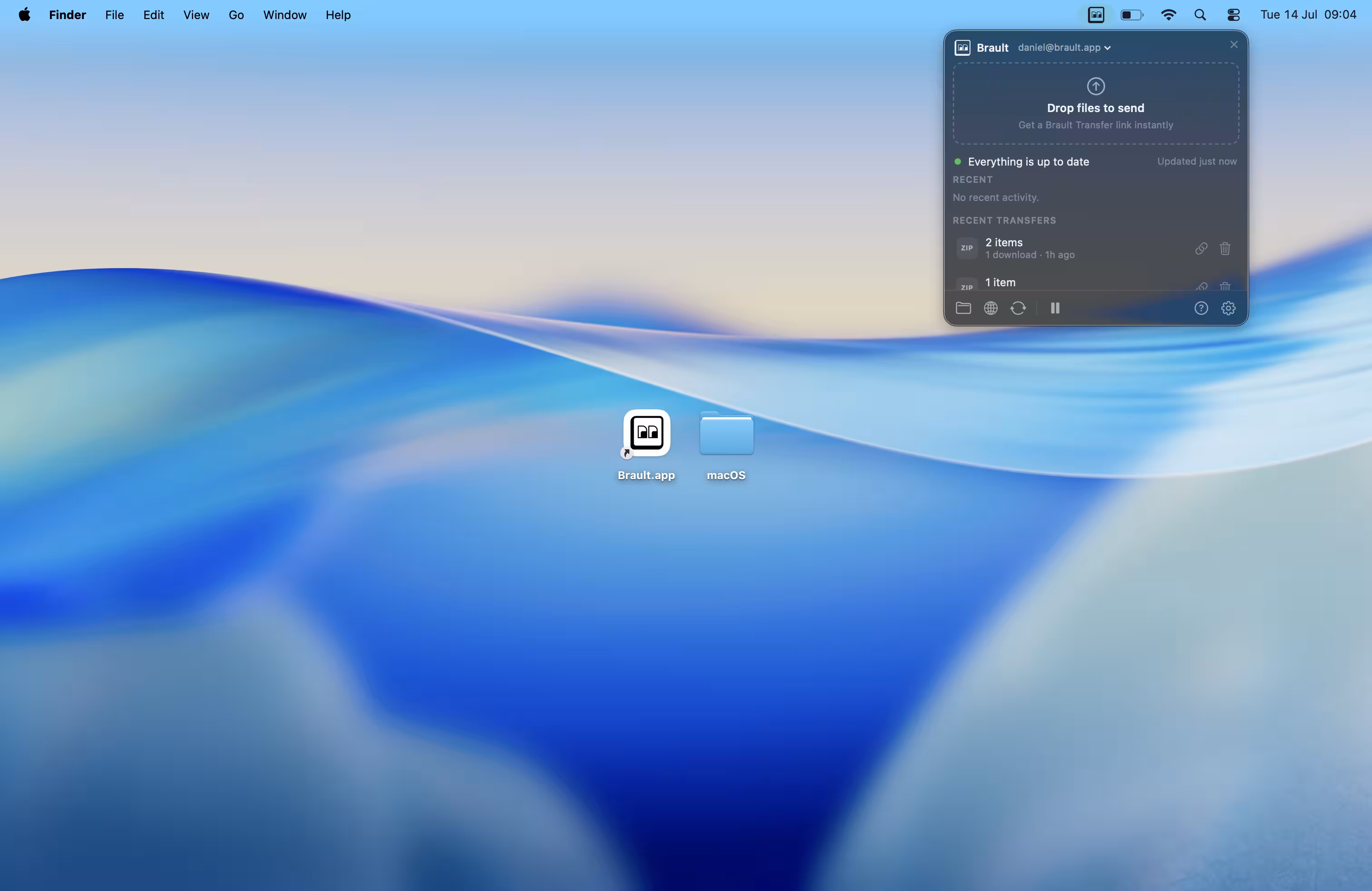Click the Brault logo in popover header
Viewport: 1372px width, 891px height.
(962, 47)
